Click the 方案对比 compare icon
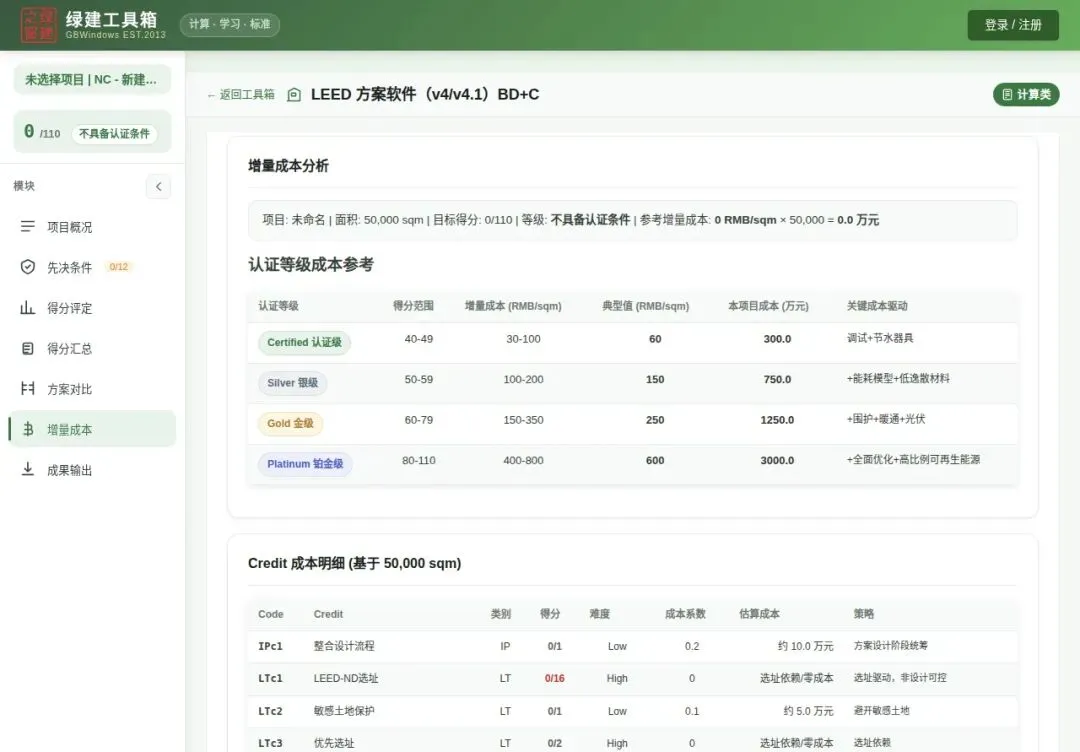Screen dimensions: 1080x752 [x=28, y=388]
